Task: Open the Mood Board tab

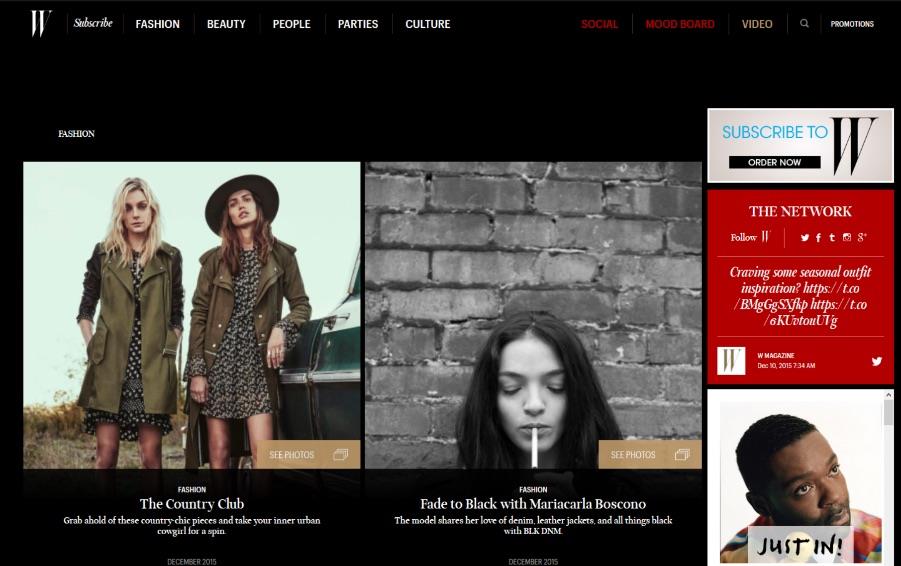Action: pos(680,24)
